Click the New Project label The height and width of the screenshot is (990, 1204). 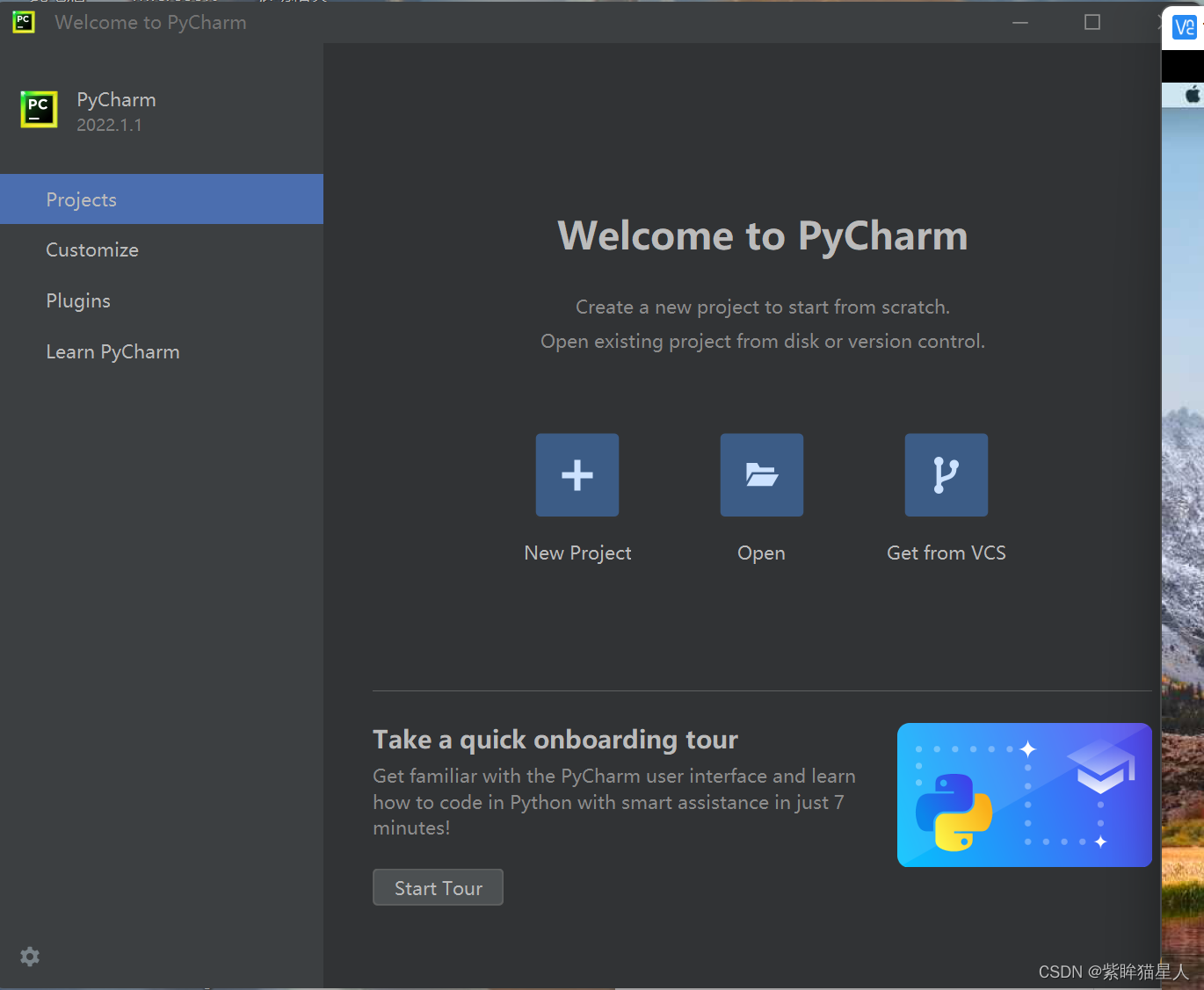click(x=577, y=553)
